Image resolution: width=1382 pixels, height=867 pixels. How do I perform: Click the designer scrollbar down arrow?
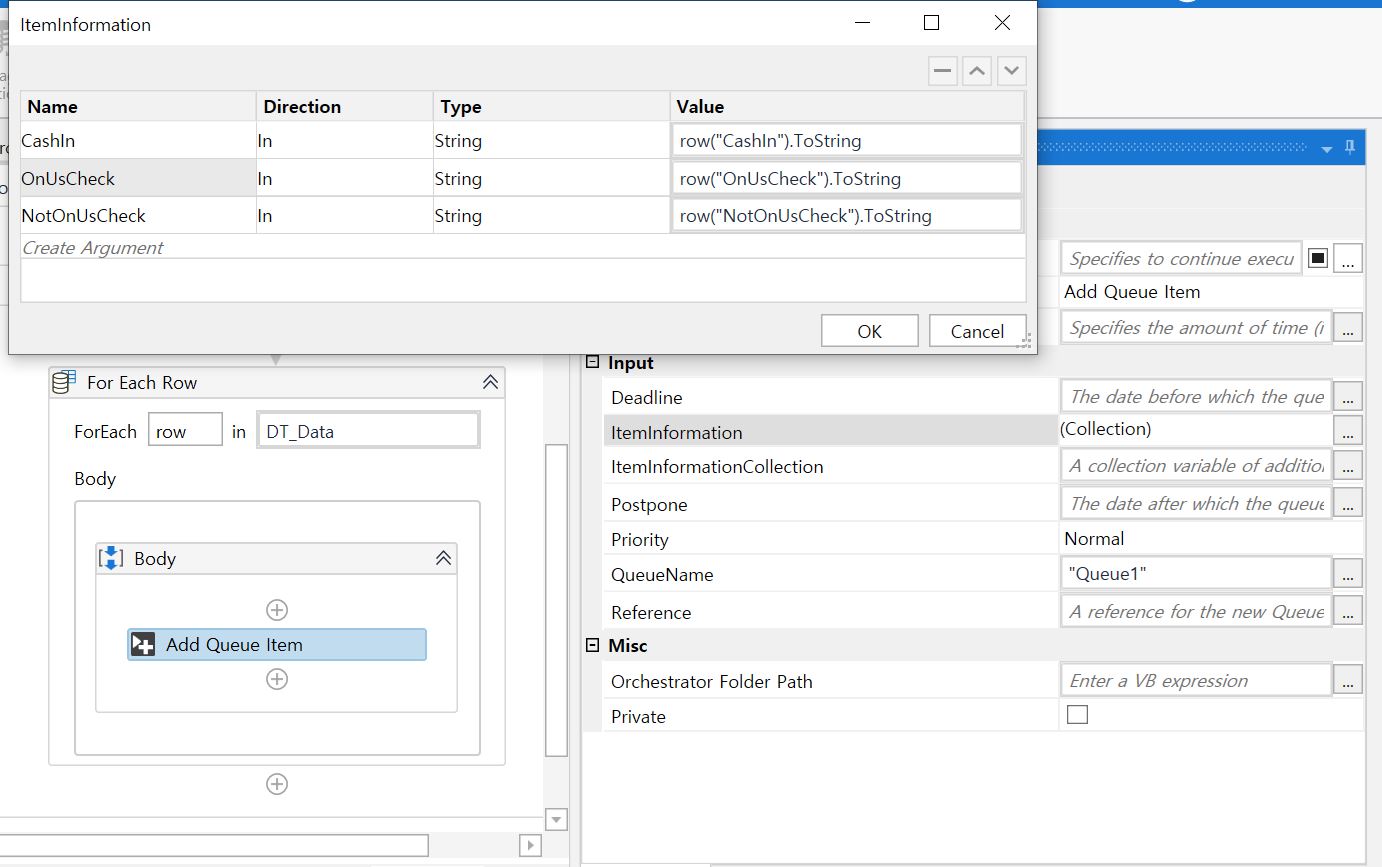556,820
